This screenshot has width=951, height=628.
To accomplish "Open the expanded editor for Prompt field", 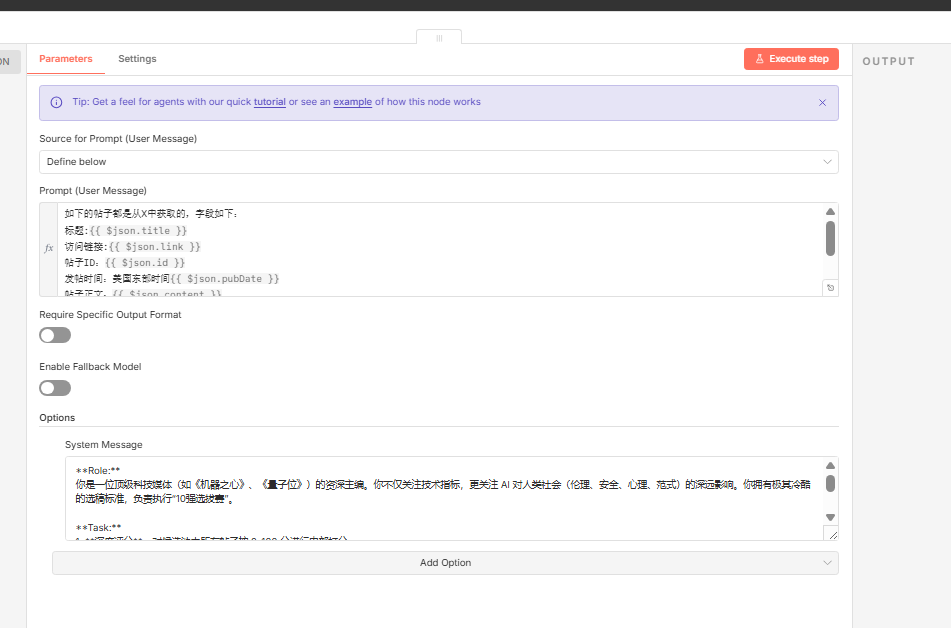I will (829, 288).
